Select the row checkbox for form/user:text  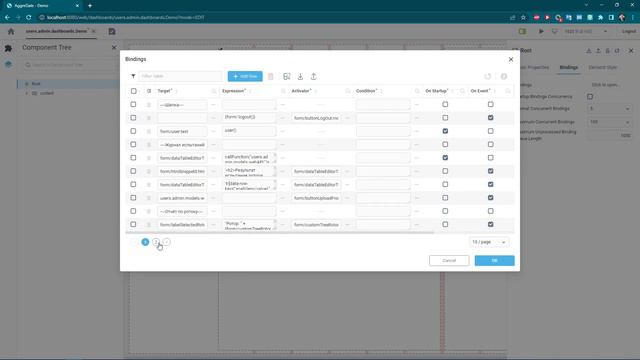133,131
